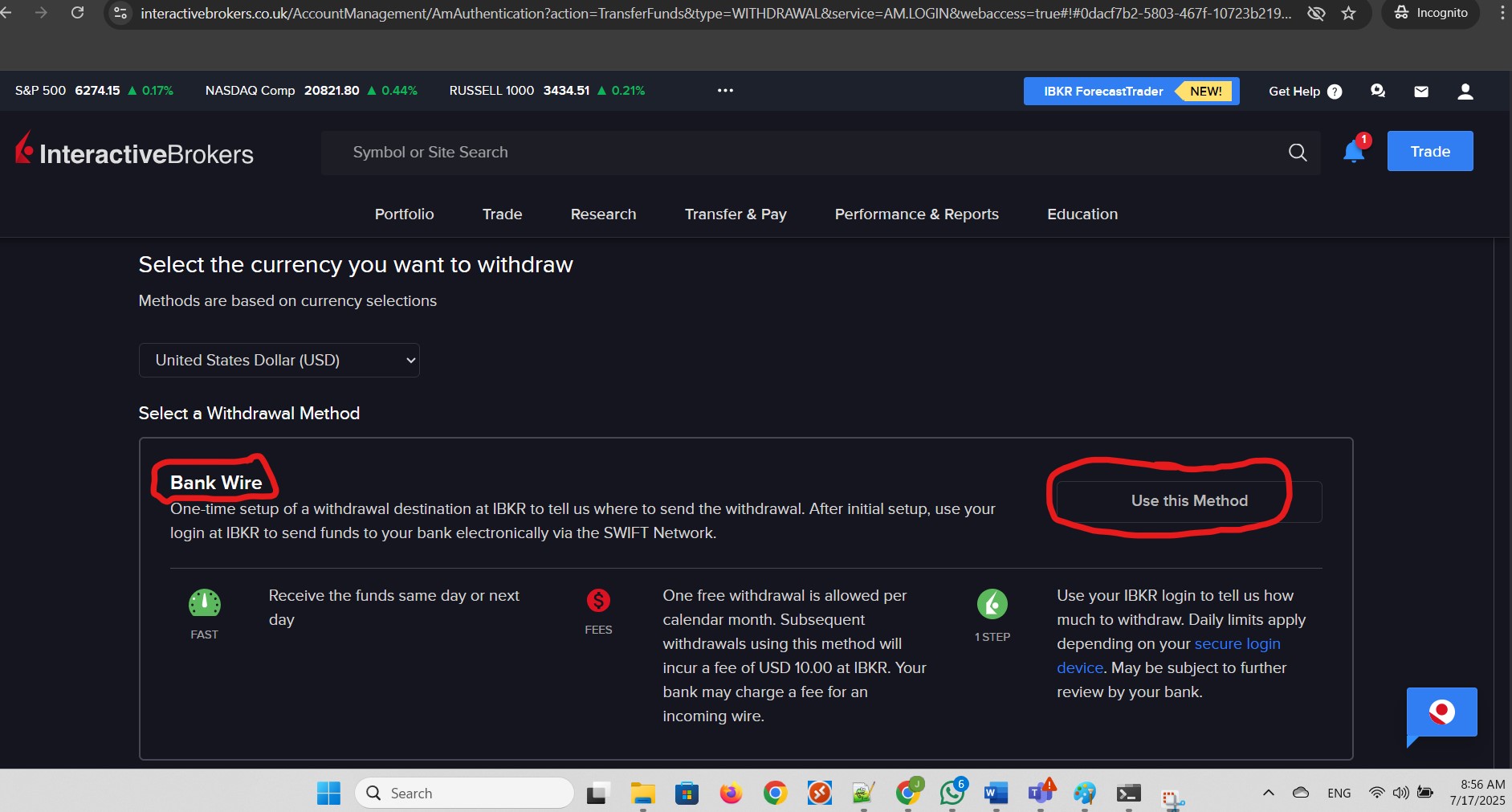Open the Terminal from the taskbar
The image size is (1512, 812).
[x=1128, y=794]
